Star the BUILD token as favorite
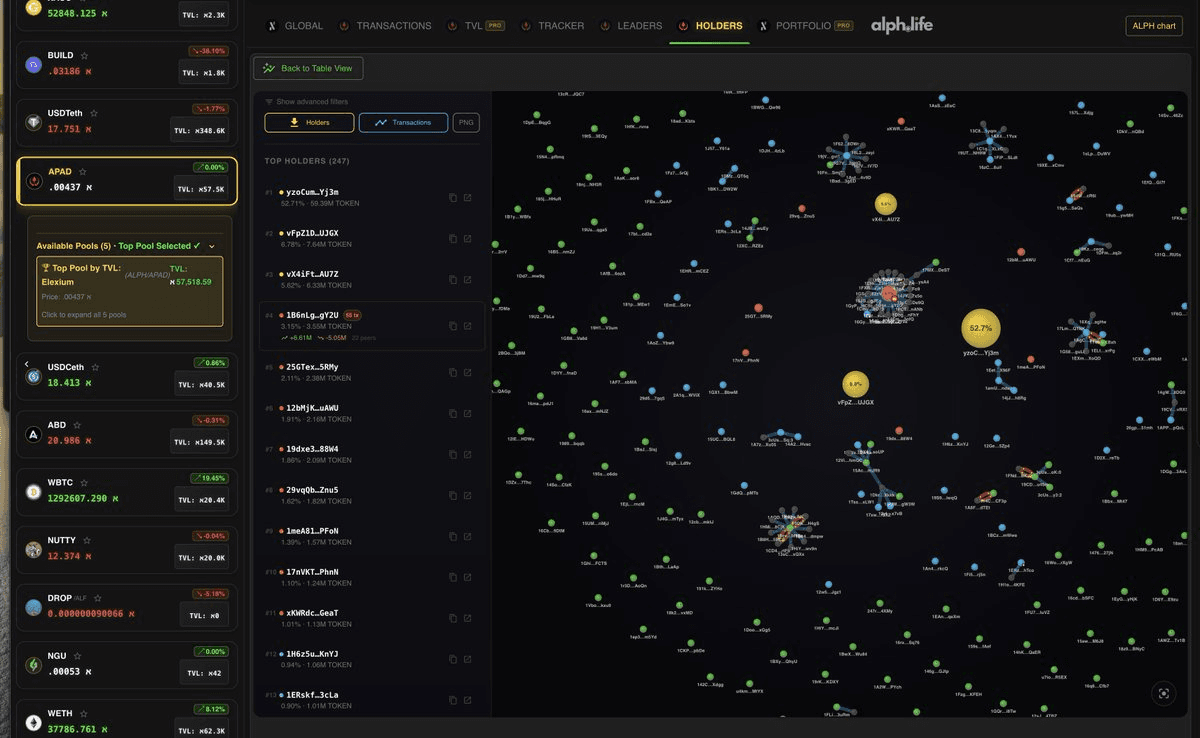This screenshot has width=1200, height=738. click(x=84, y=56)
